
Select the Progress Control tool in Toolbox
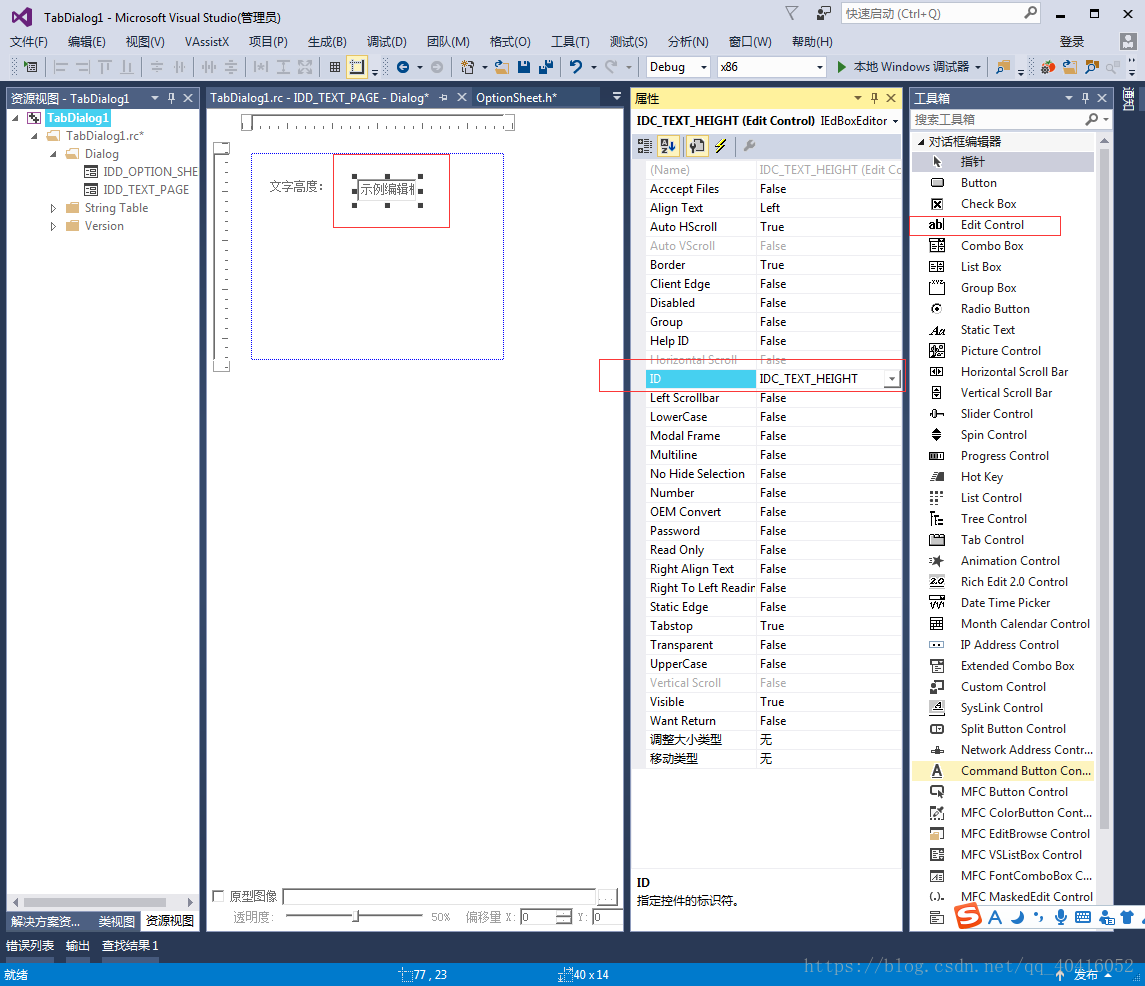click(1004, 456)
